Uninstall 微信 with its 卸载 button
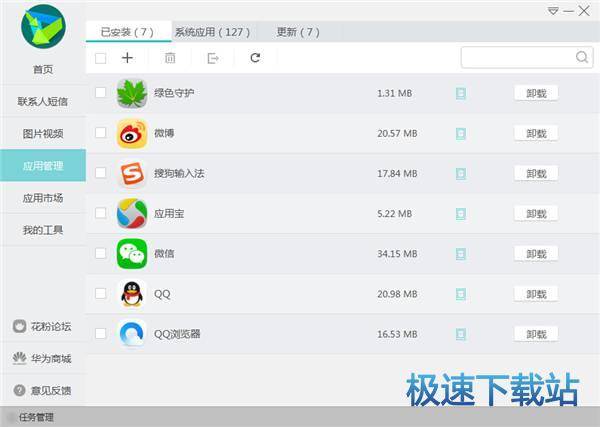The image size is (600, 427). (x=536, y=254)
